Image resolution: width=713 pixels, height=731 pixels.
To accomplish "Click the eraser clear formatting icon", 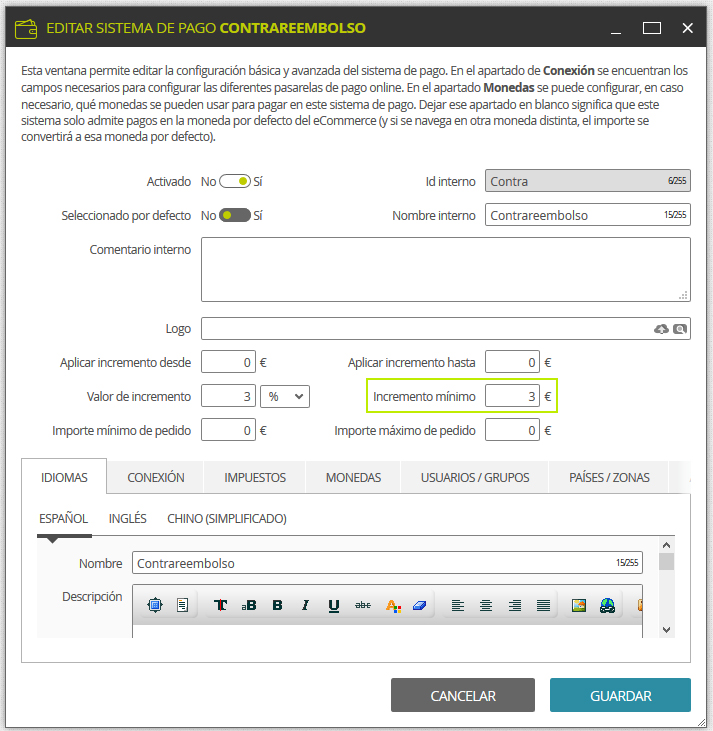I will (x=420, y=605).
